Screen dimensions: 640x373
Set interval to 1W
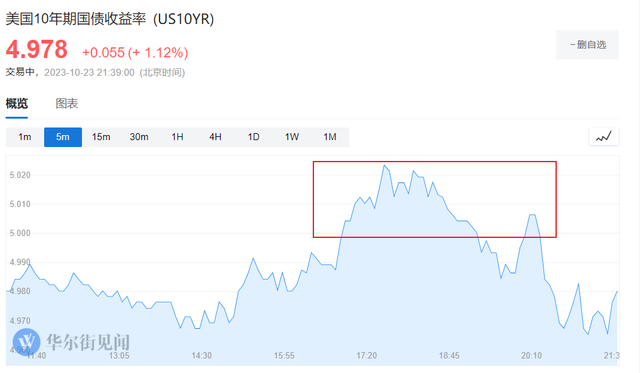tap(292, 137)
